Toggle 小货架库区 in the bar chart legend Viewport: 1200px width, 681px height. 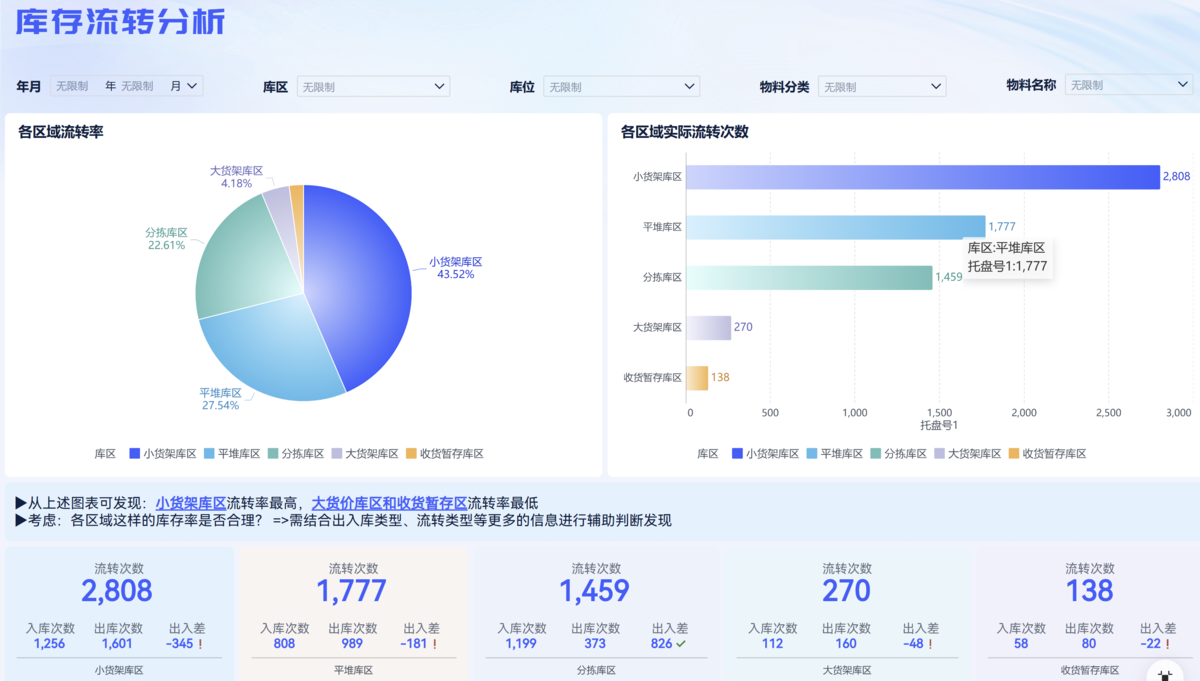coord(766,454)
